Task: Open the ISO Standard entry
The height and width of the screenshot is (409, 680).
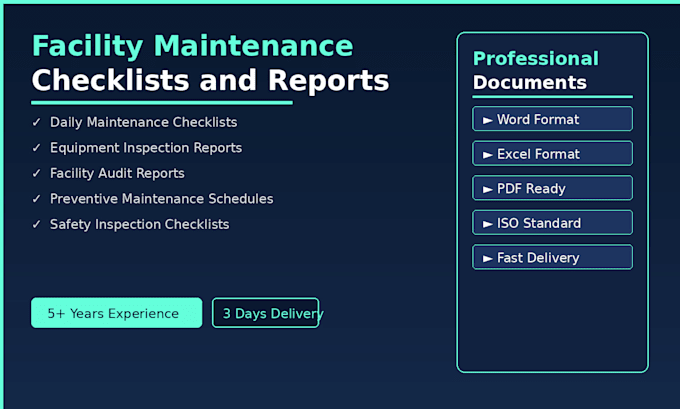Action: (x=552, y=223)
